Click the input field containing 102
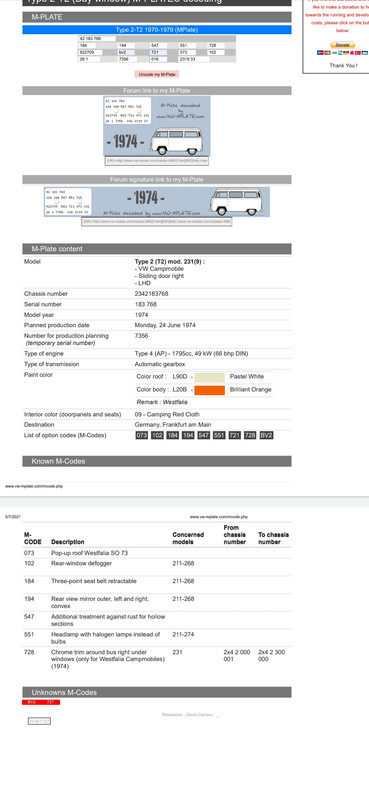 tap(216, 53)
